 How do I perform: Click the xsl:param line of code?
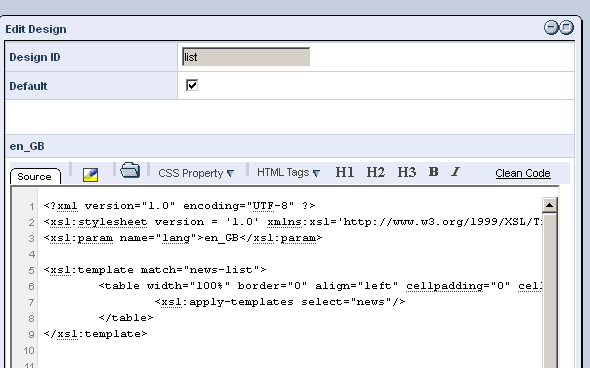183,238
